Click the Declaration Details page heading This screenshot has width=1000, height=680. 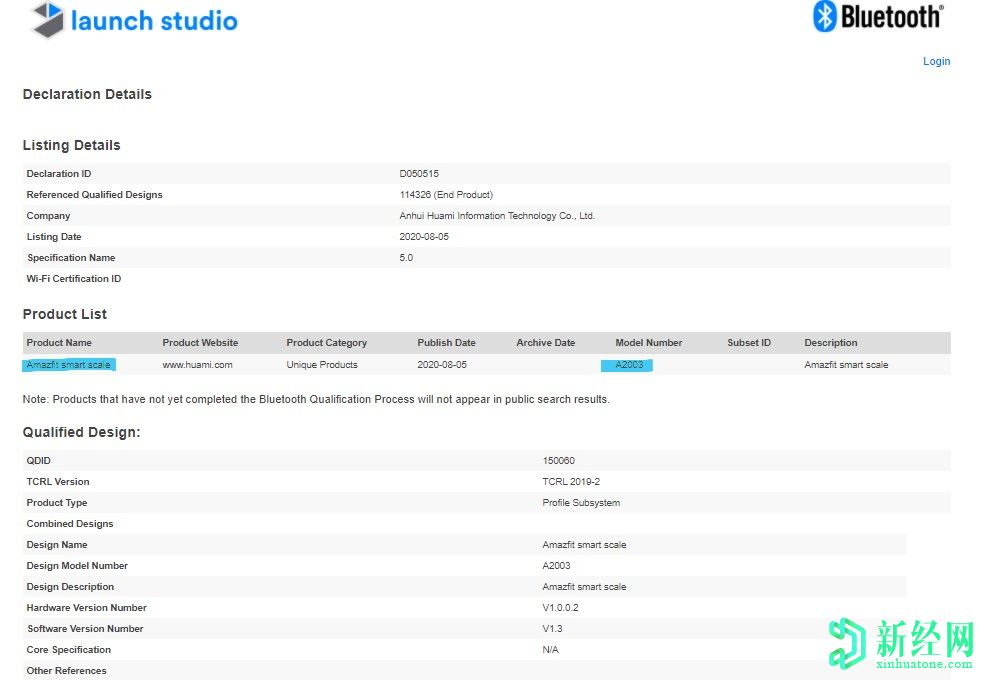87,94
